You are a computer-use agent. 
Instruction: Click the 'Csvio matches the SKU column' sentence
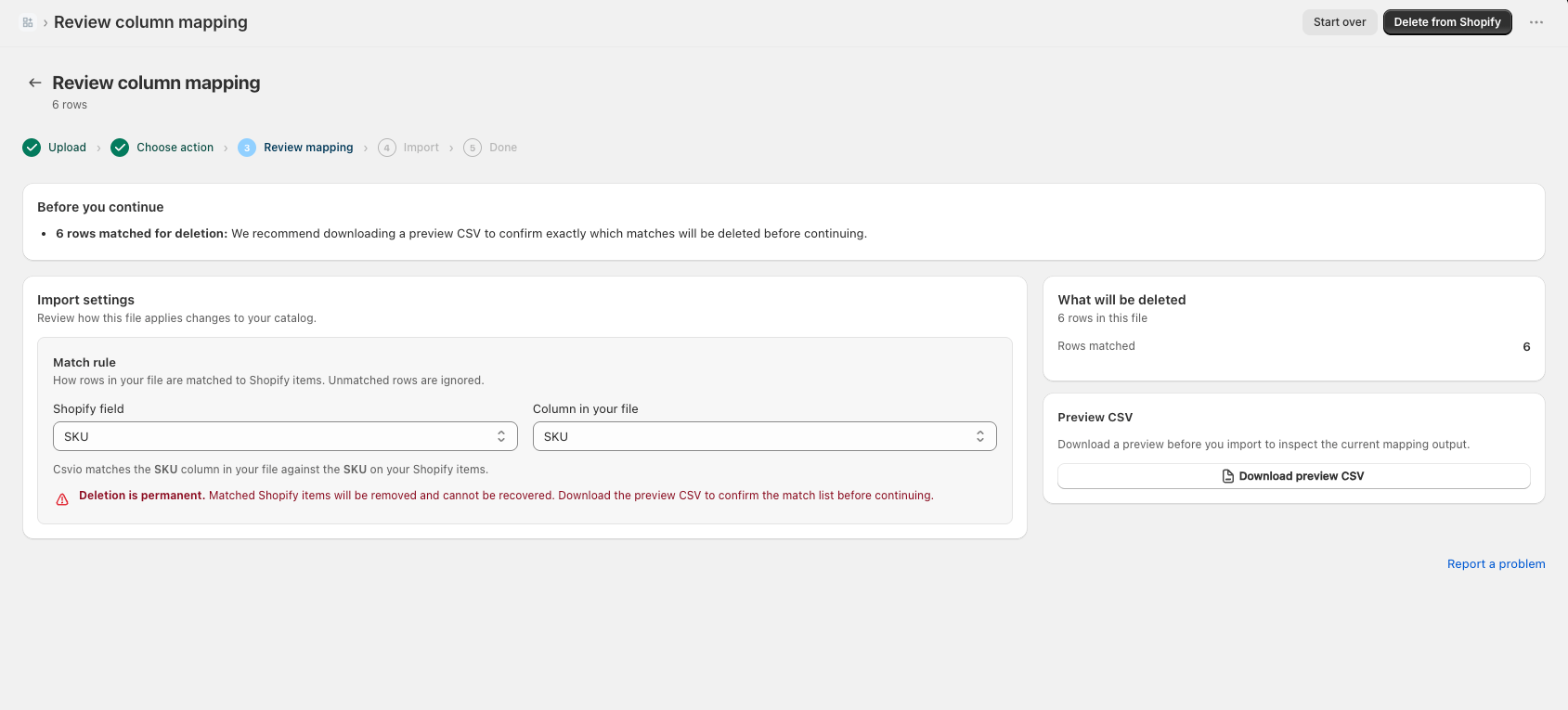[270, 469]
